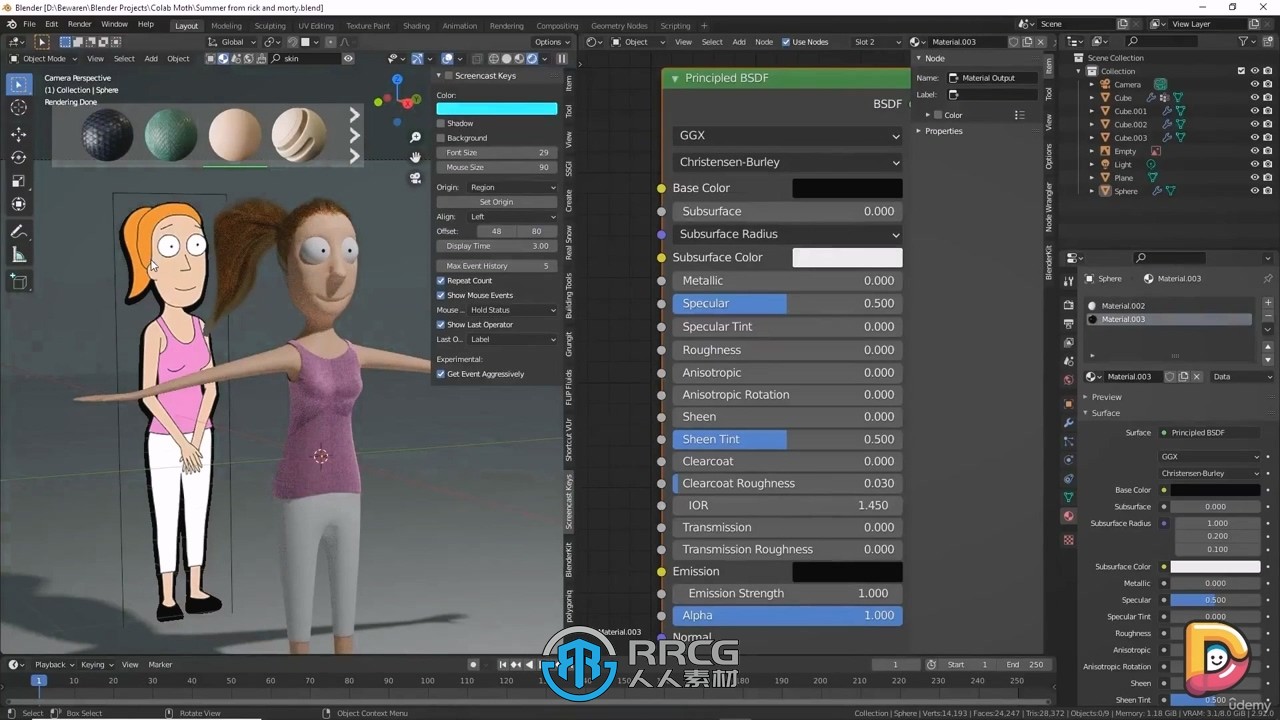Open the Playback menu in timeline
1280x720 pixels.
(x=54, y=664)
